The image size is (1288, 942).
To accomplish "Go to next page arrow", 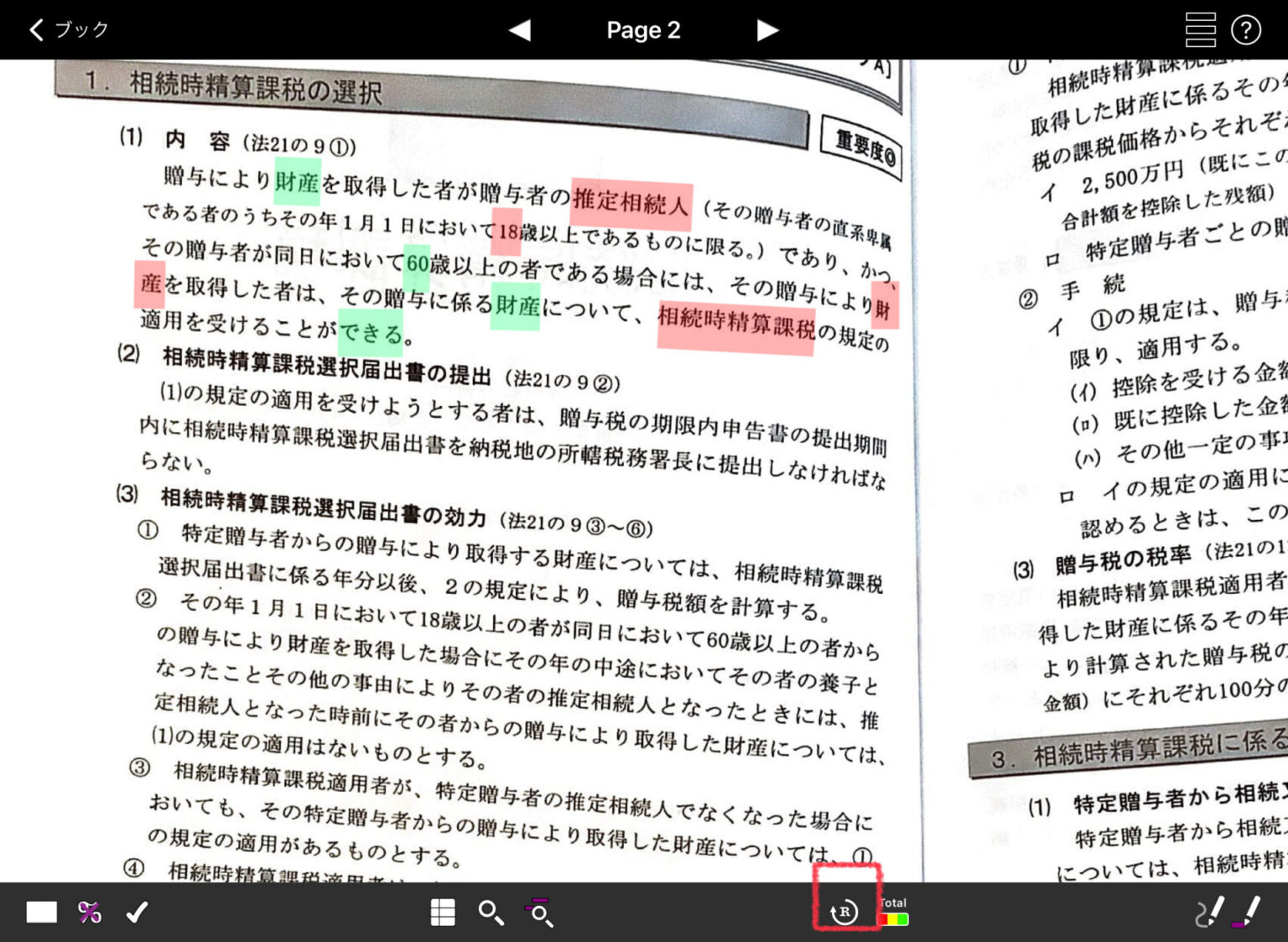I will point(766,30).
